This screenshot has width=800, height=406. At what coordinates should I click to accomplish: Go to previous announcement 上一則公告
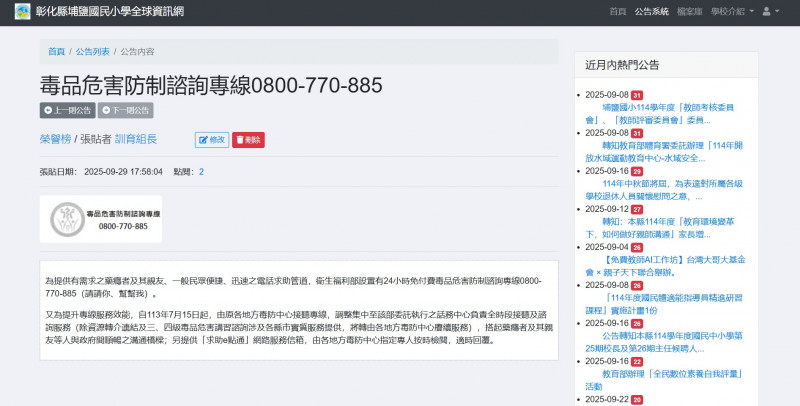tap(67, 110)
